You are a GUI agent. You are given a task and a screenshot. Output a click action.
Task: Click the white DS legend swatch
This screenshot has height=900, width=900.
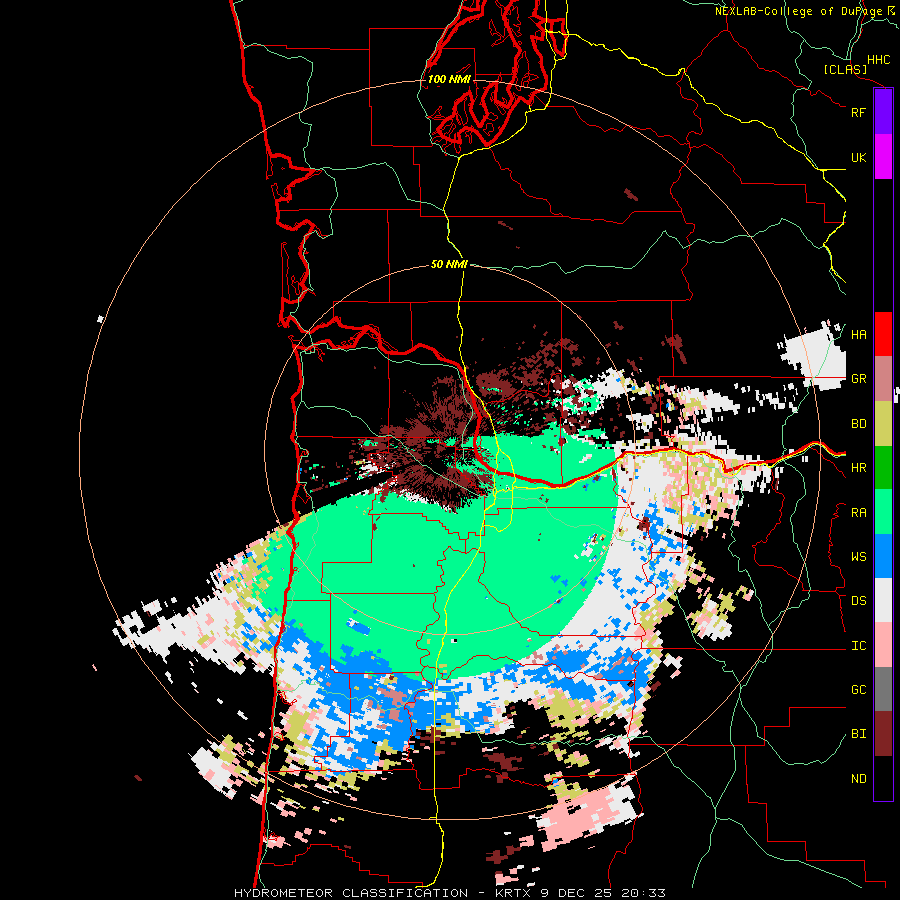[883, 600]
